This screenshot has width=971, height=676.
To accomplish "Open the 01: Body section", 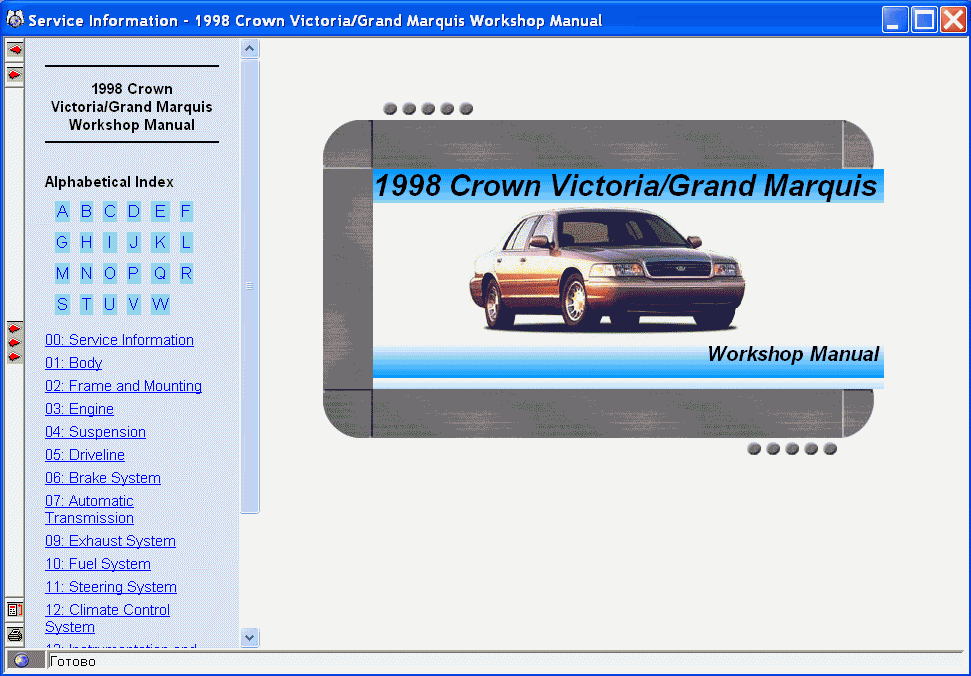I will pos(74,363).
